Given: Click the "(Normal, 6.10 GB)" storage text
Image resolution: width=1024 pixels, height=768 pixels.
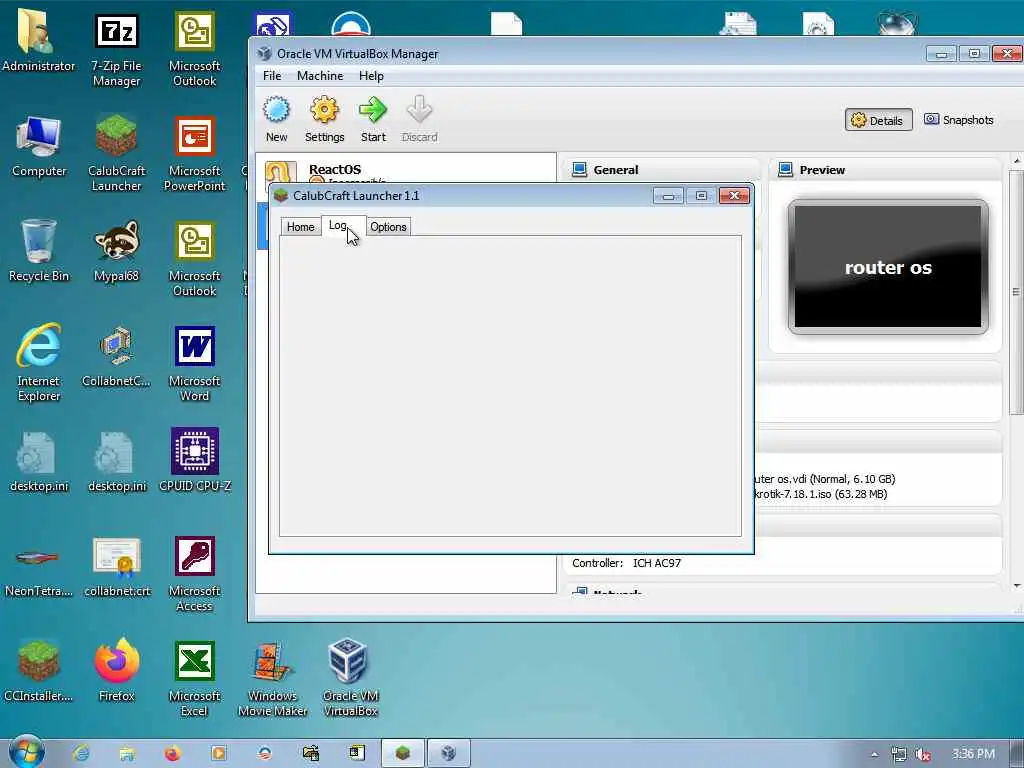Looking at the screenshot, I should (852, 479).
